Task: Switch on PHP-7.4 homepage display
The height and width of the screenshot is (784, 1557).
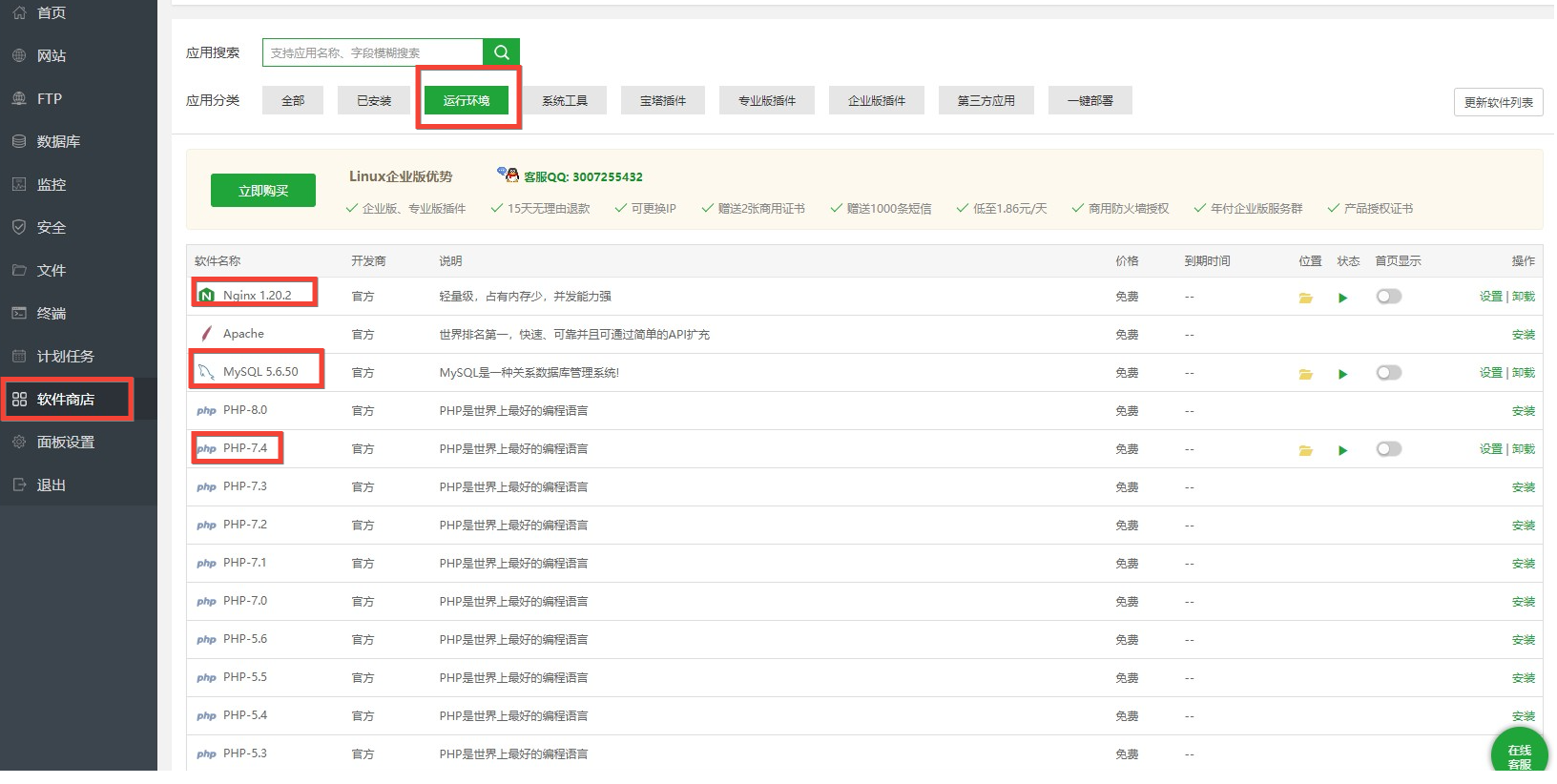Action: click(x=1388, y=449)
